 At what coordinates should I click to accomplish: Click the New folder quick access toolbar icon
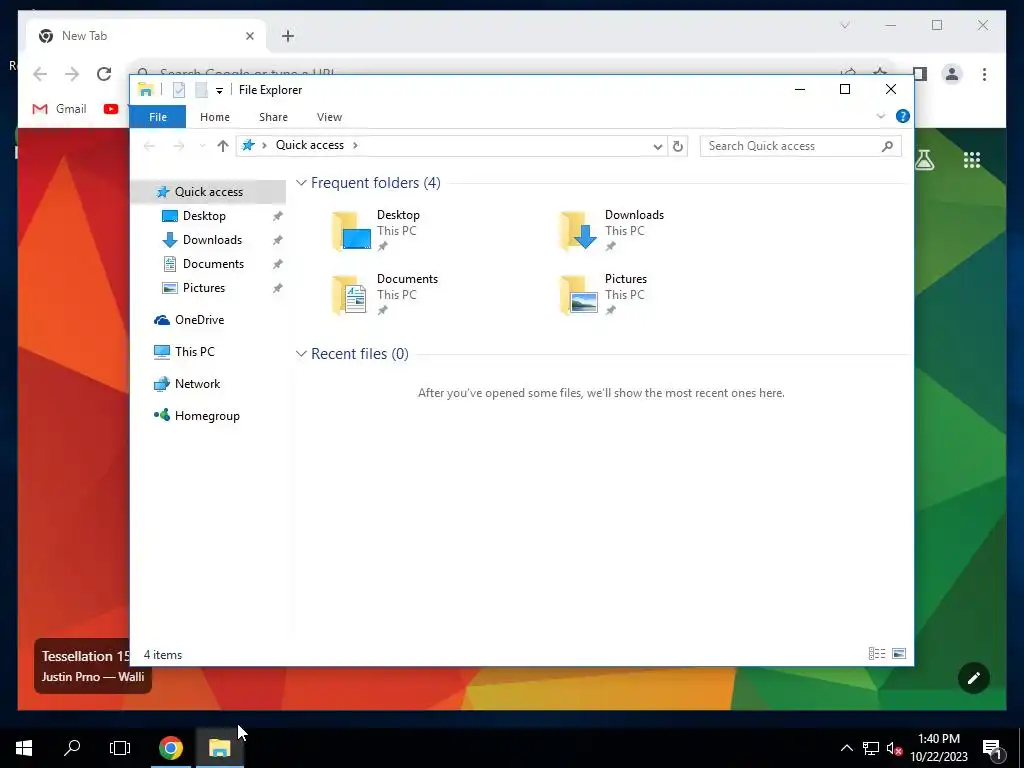click(x=201, y=90)
